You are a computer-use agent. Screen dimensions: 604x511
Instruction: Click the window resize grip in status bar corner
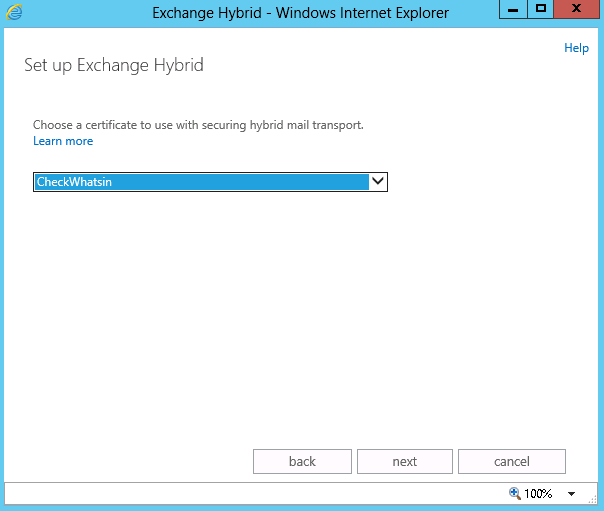[x=592, y=499]
